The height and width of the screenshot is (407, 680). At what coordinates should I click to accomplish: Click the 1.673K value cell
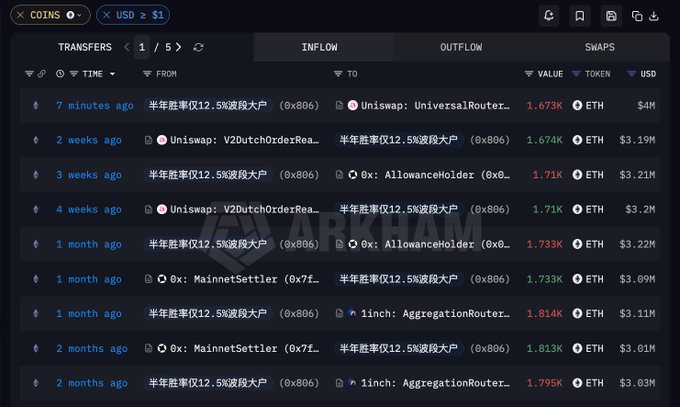click(544, 105)
